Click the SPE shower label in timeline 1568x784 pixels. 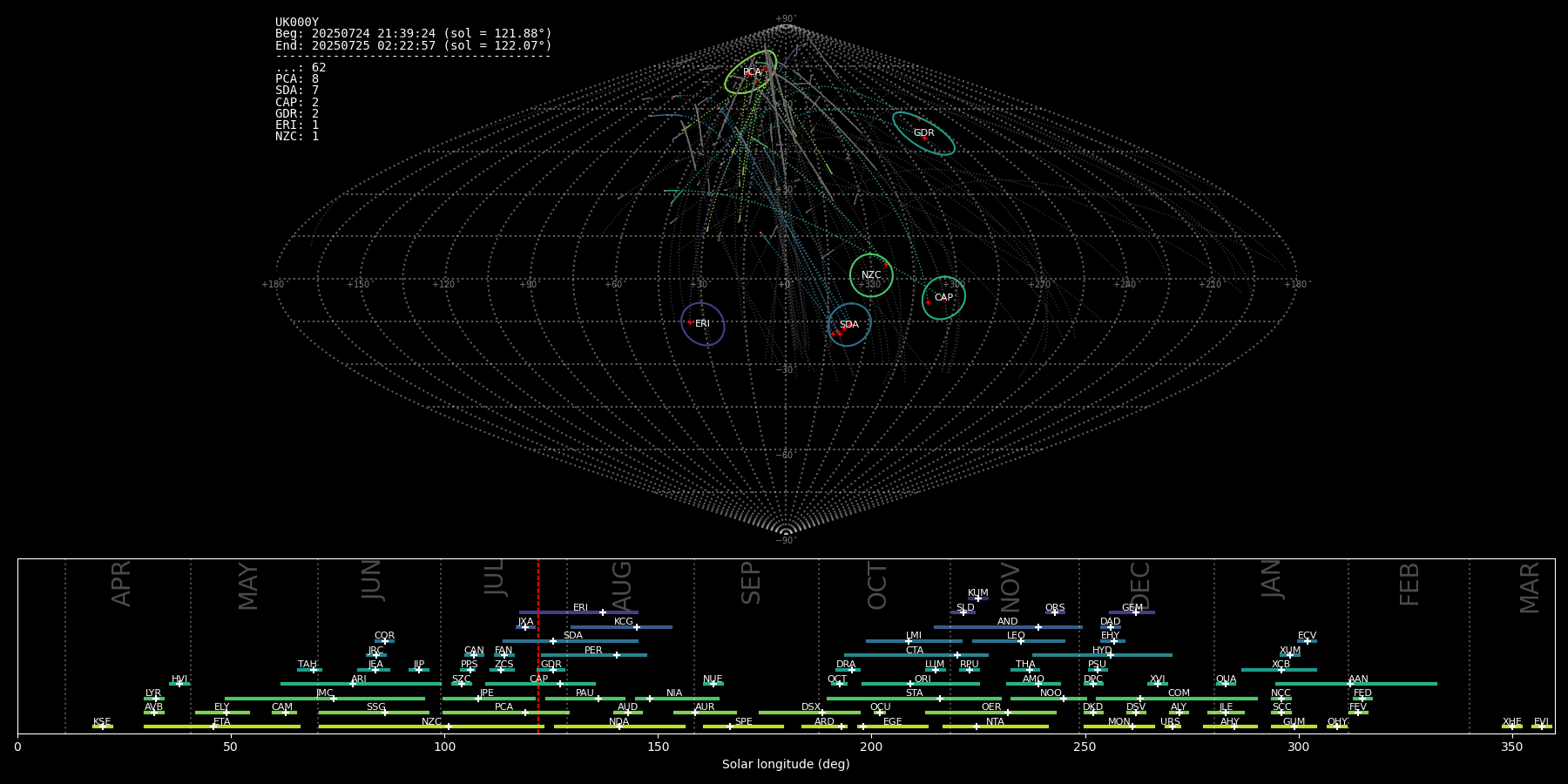(x=743, y=722)
